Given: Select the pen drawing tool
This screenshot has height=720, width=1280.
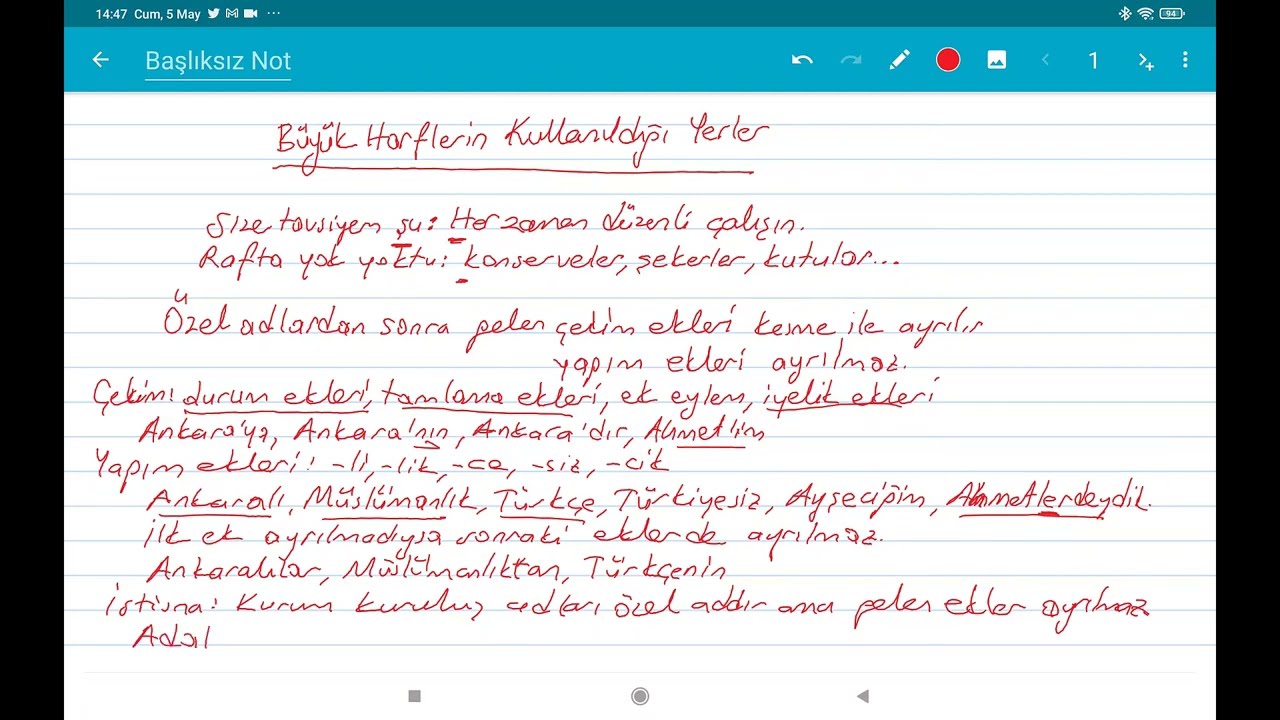Looking at the screenshot, I should click(x=899, y=60).
